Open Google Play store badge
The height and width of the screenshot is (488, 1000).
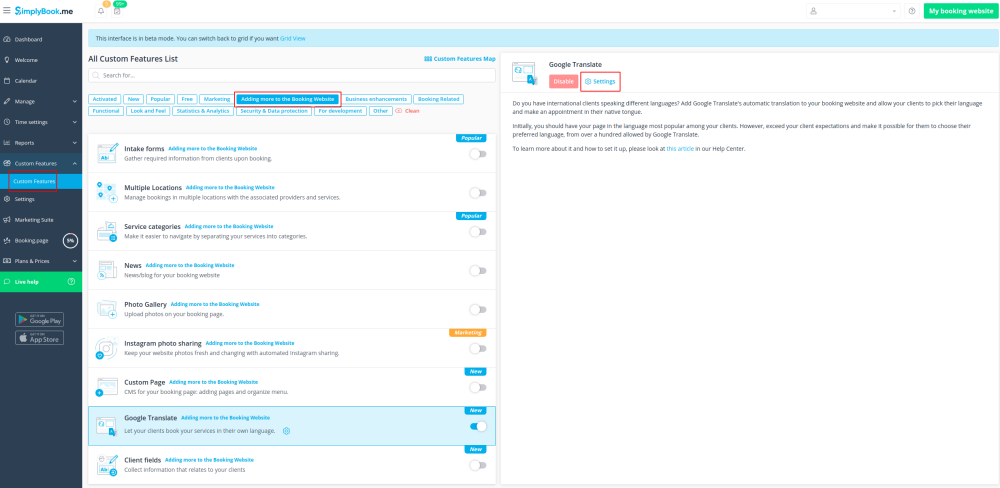coord(40,320)
